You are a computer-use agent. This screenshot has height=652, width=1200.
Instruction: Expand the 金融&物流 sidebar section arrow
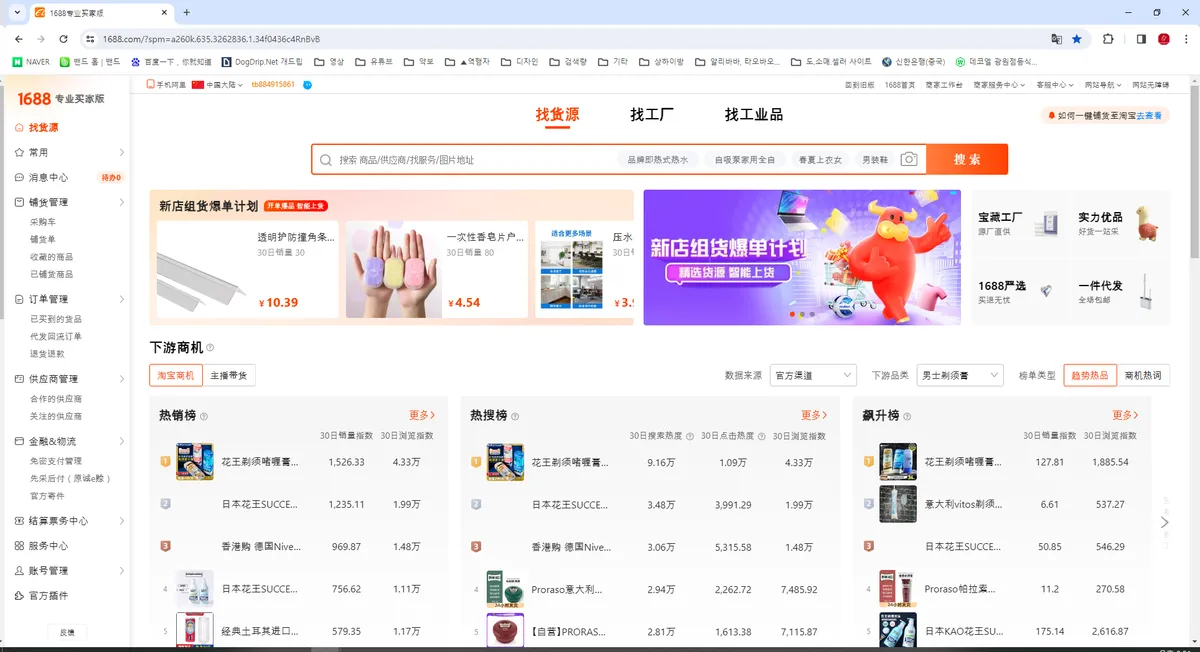(122, 441)
